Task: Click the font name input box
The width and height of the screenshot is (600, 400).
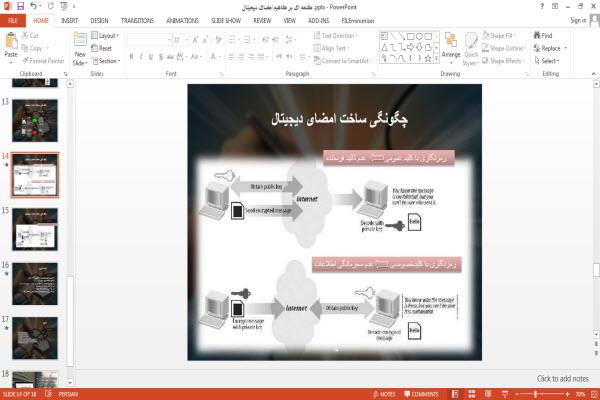Action: tap(147, 40)
